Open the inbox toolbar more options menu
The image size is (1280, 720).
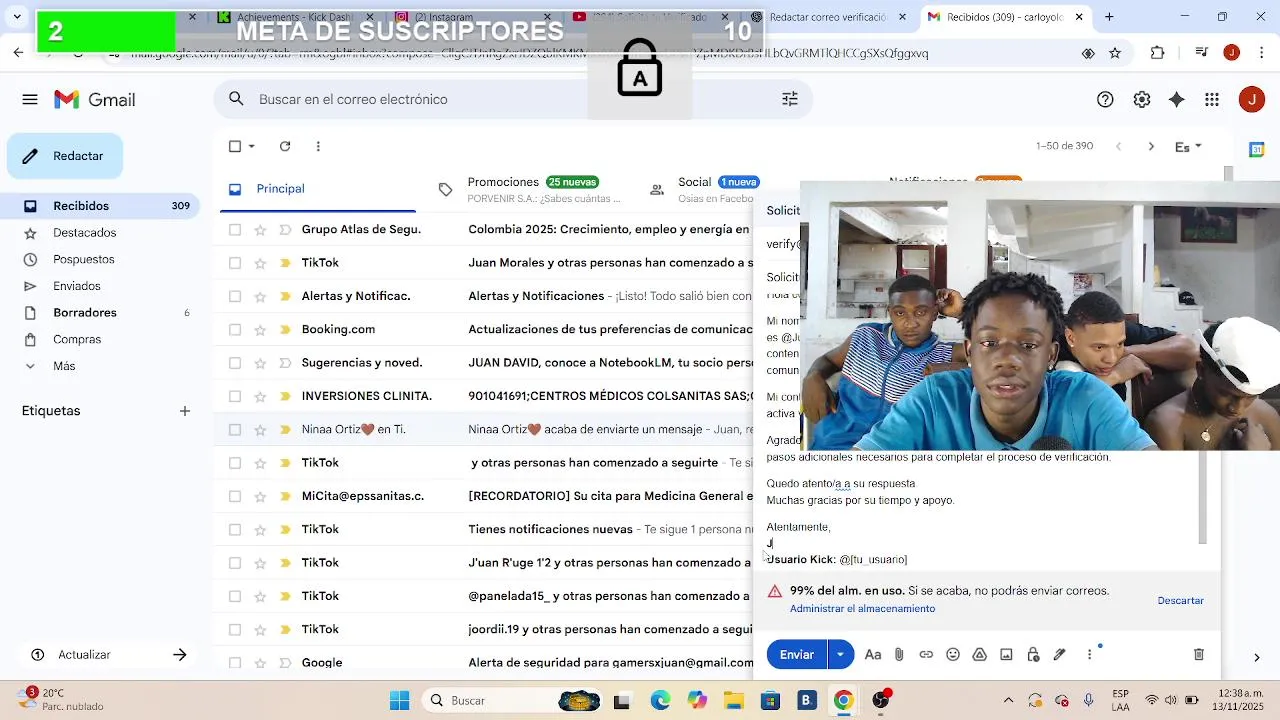[318, 146]
